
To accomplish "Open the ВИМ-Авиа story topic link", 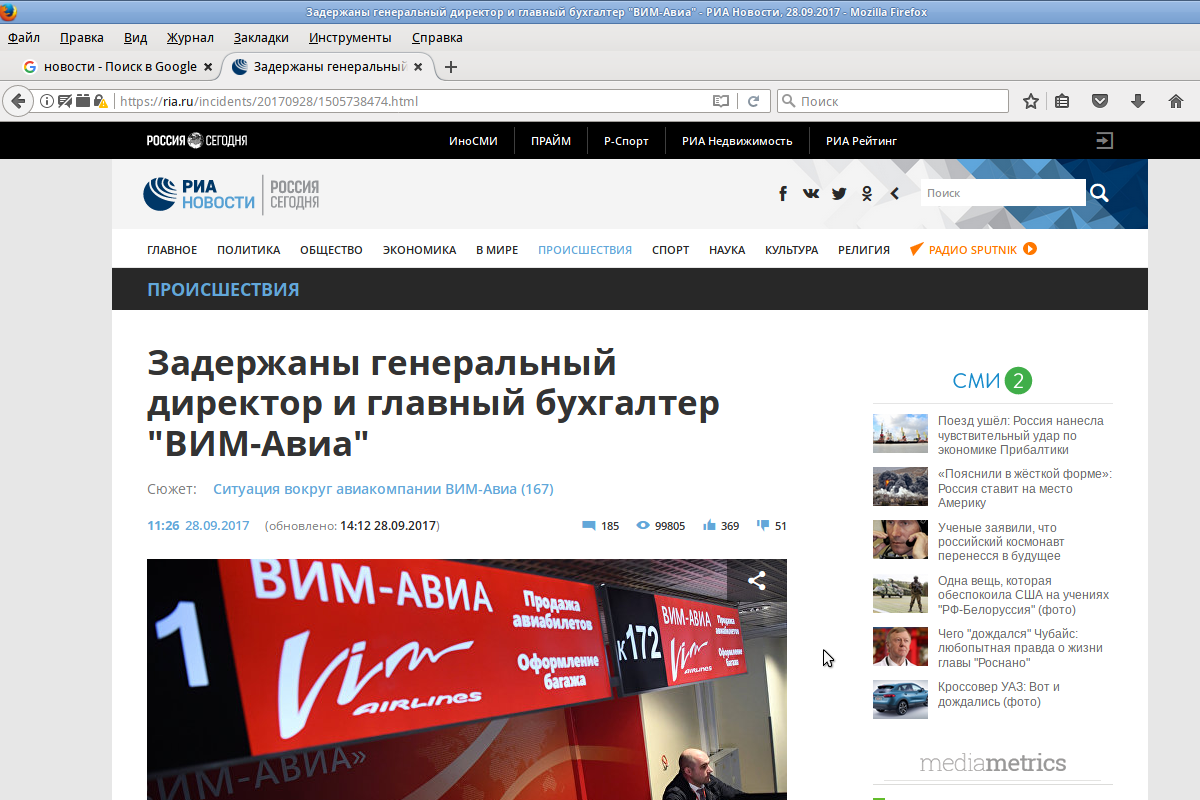I will (x=383, y=489).
